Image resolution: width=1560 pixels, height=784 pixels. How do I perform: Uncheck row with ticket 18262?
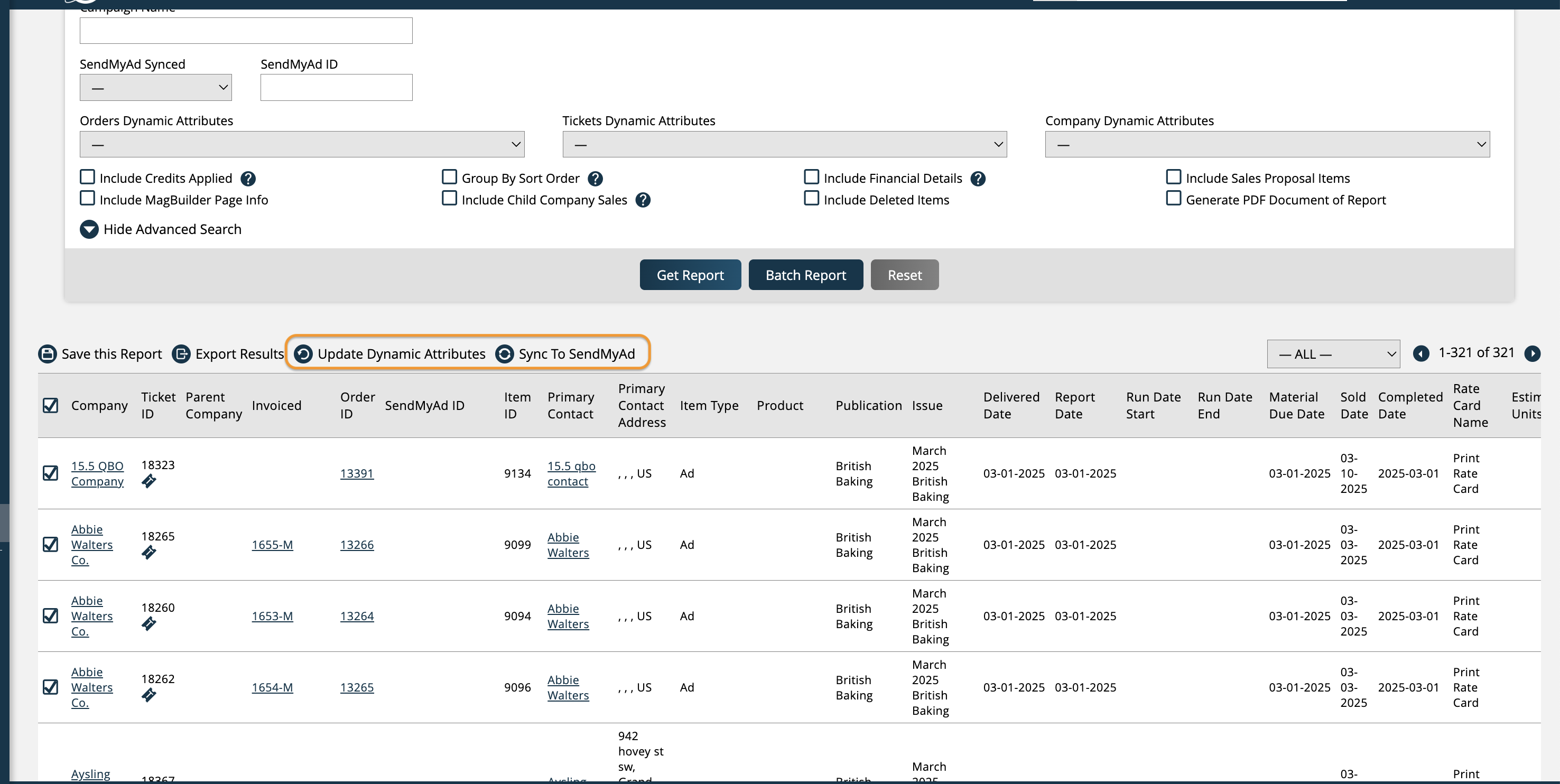pos(51,688)
